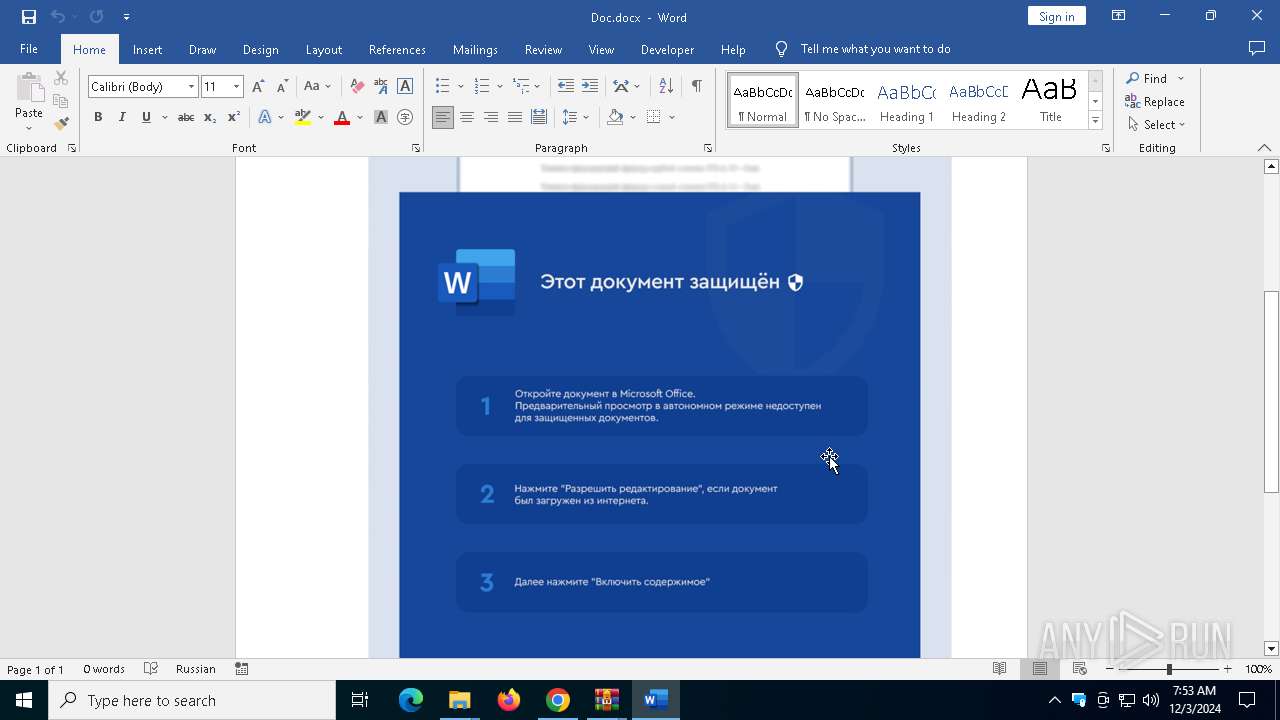The height and width of the screenshot is (720, 1280).
Task: Open Google Chrome from the taskbar
Action: (x=557, y=700)
